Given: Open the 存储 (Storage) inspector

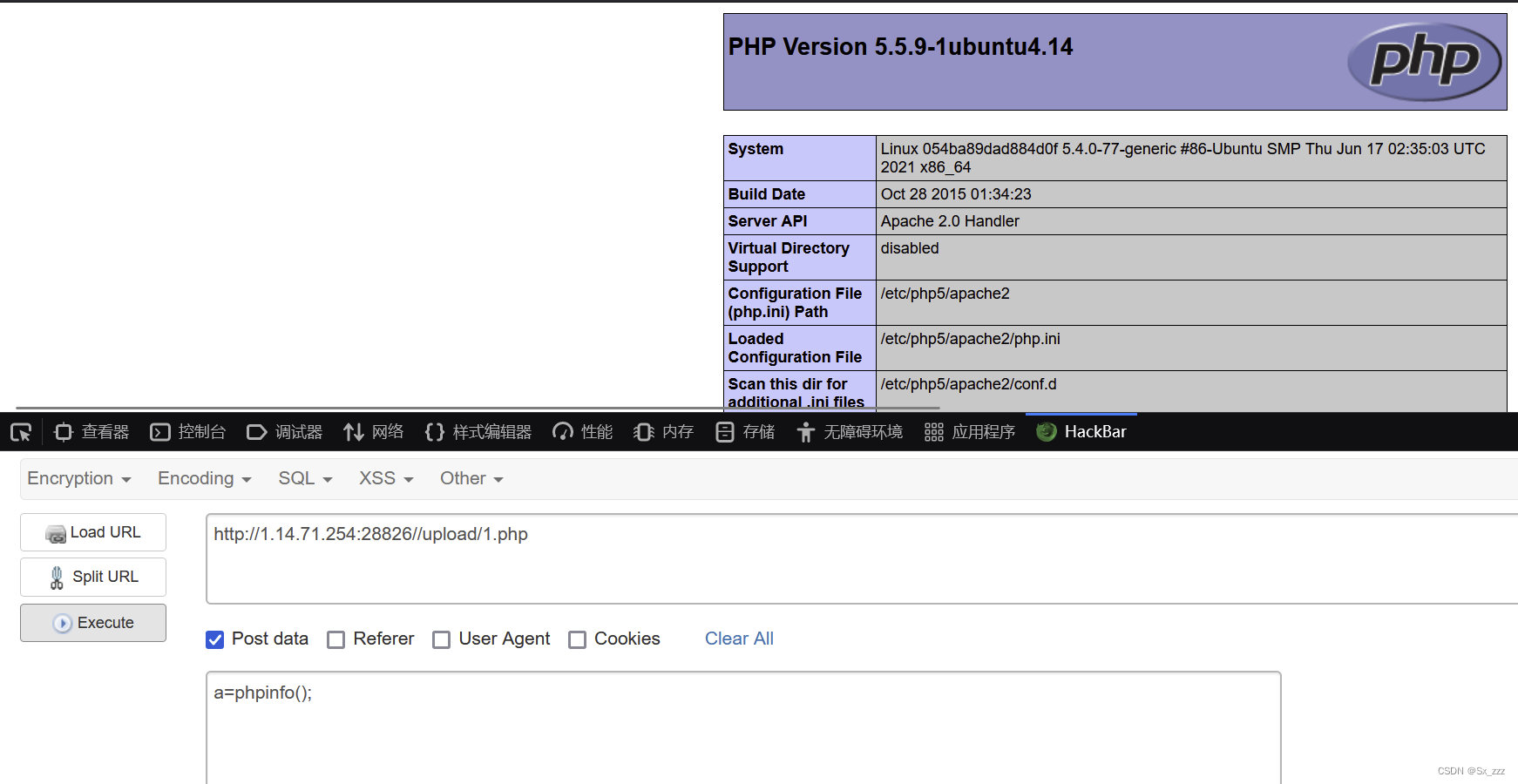Looking at the screenshot, I should point(745,431).
